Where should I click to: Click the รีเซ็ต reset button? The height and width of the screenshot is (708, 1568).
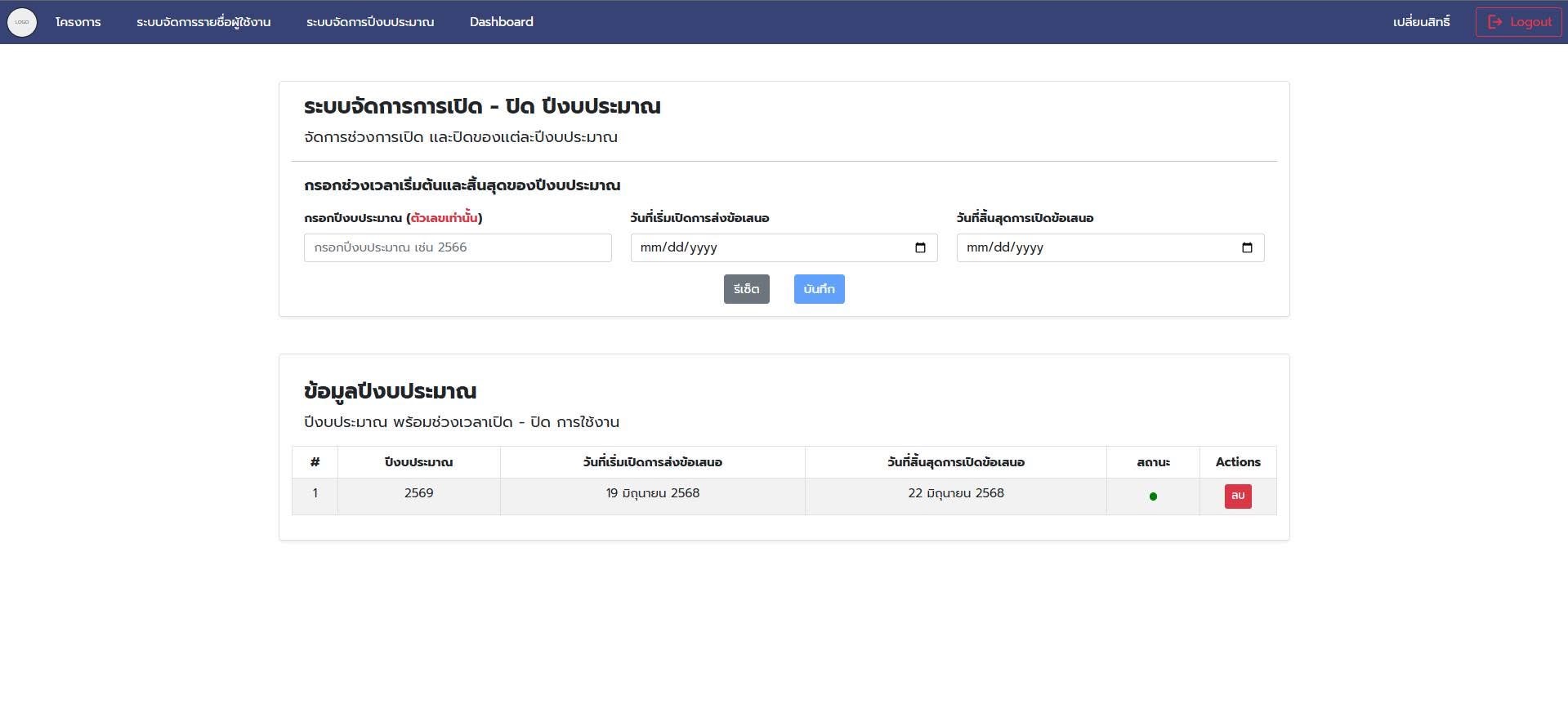[746, 289]
